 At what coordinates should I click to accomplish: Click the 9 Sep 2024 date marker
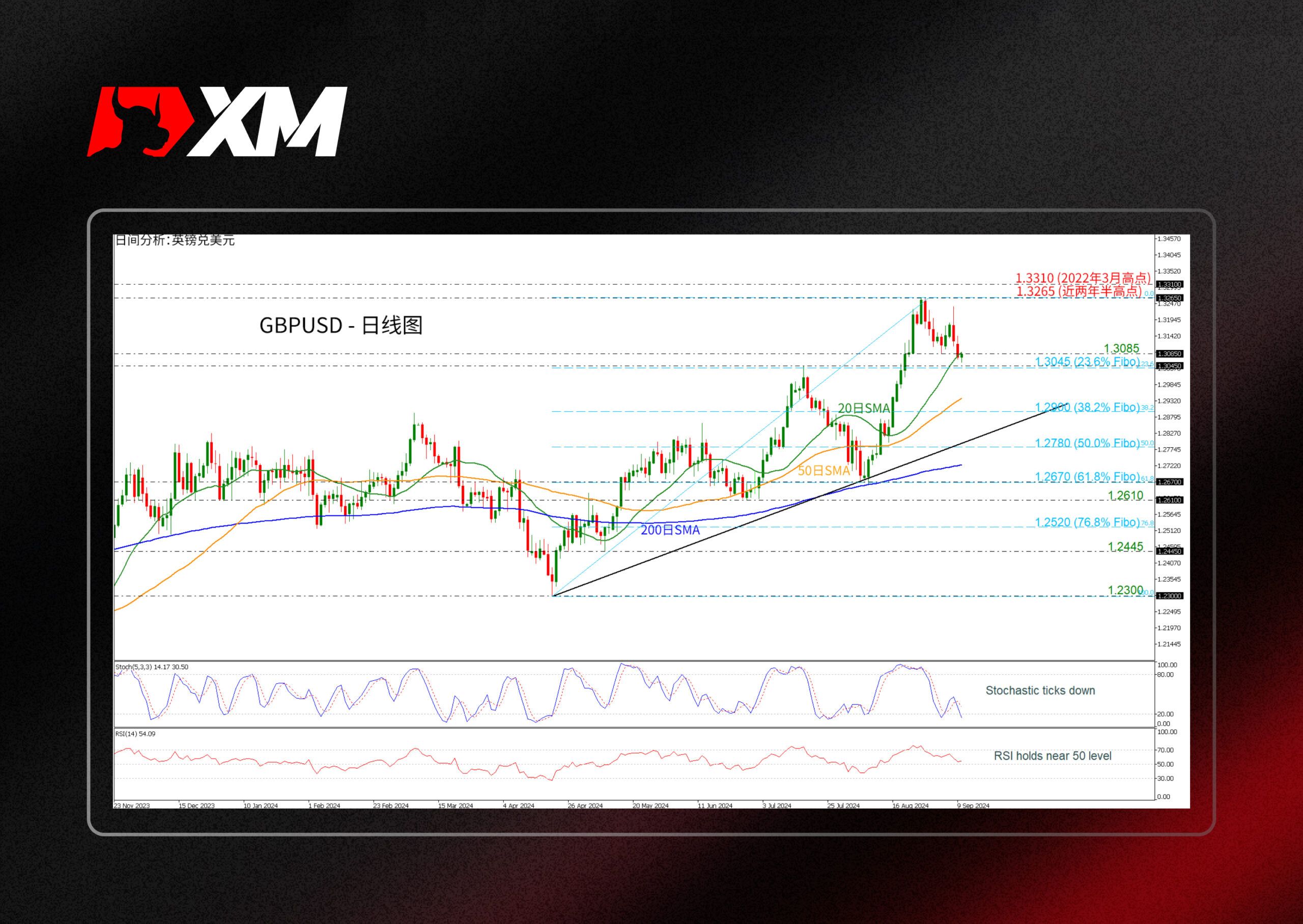[973, 805]
